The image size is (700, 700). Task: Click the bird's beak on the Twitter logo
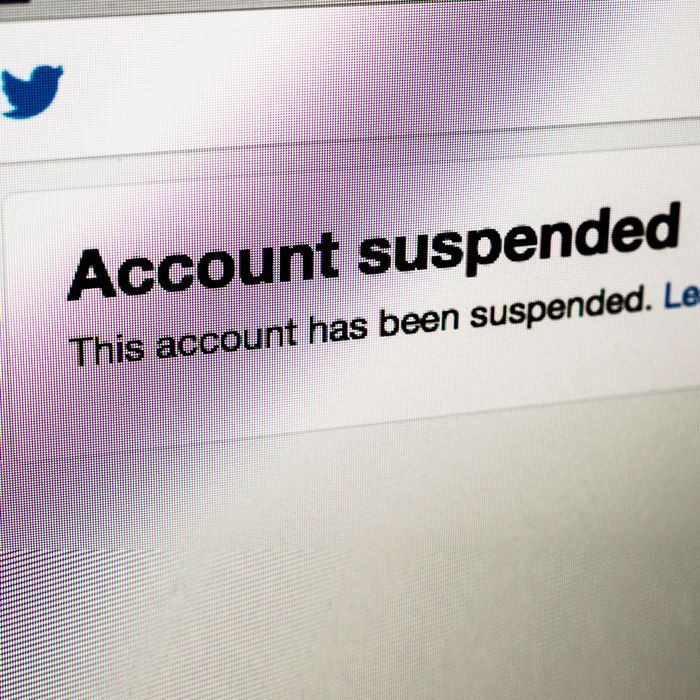pos(59,70)
